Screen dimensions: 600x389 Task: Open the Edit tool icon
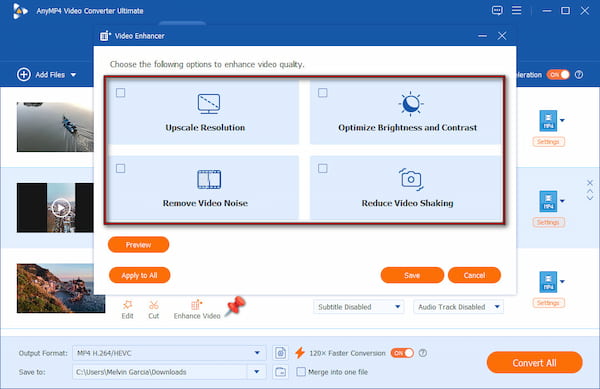tap(127, 305)
